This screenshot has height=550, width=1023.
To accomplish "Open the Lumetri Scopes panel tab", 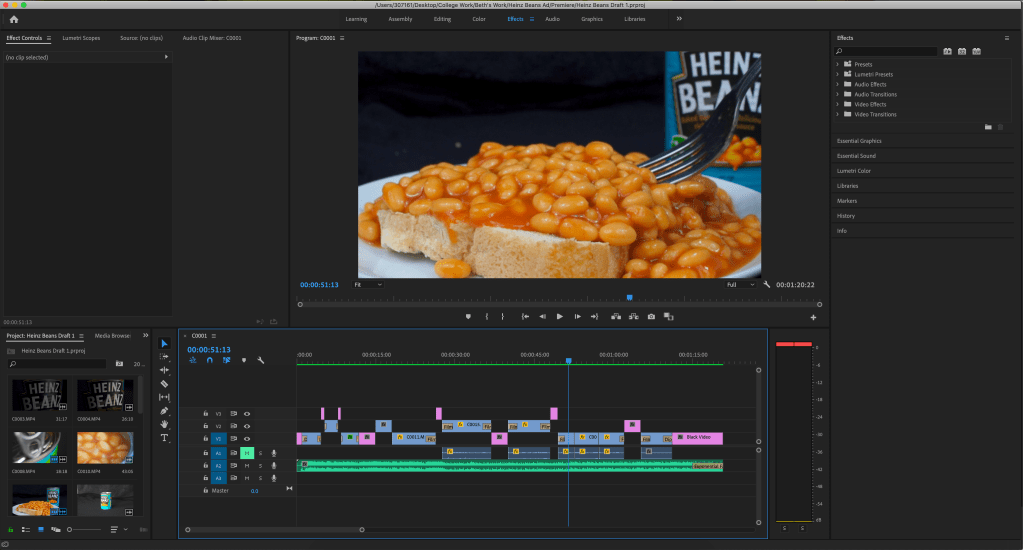I will [81, 38].
